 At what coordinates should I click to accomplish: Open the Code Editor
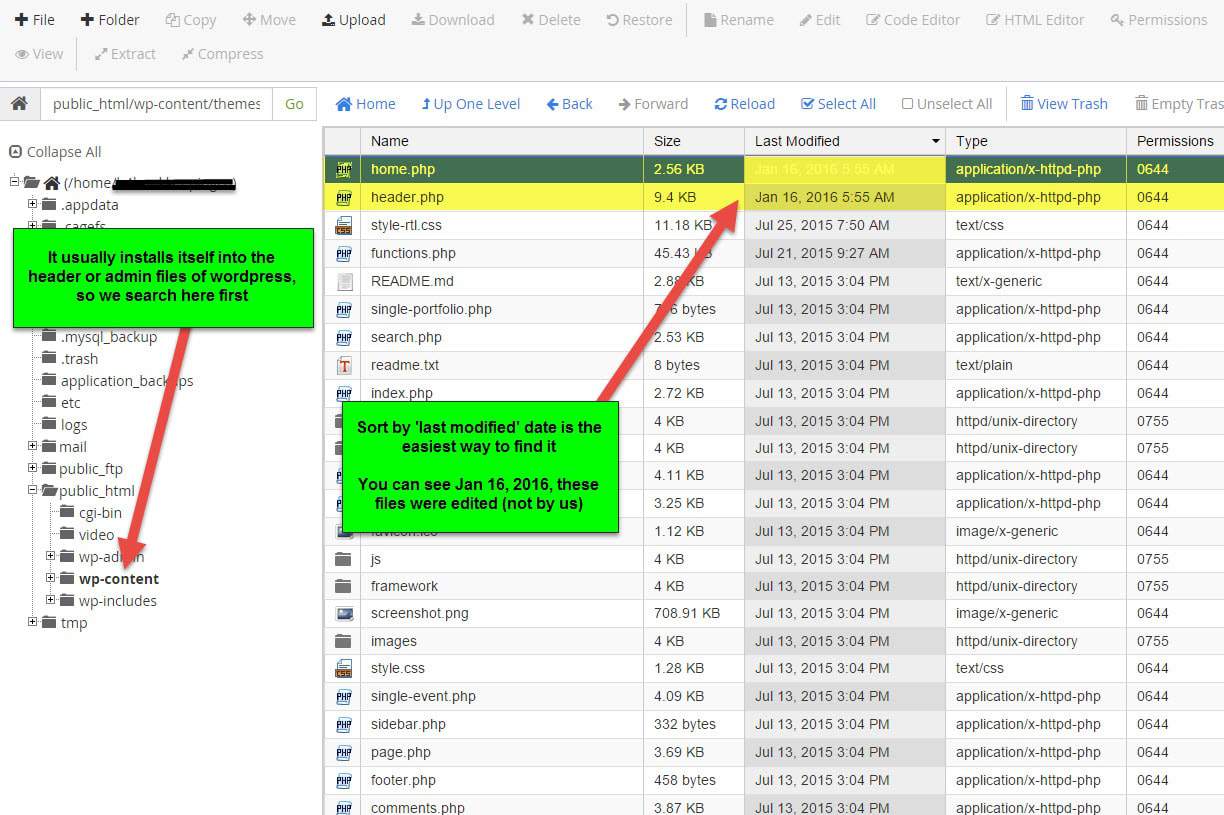point(913,20)
